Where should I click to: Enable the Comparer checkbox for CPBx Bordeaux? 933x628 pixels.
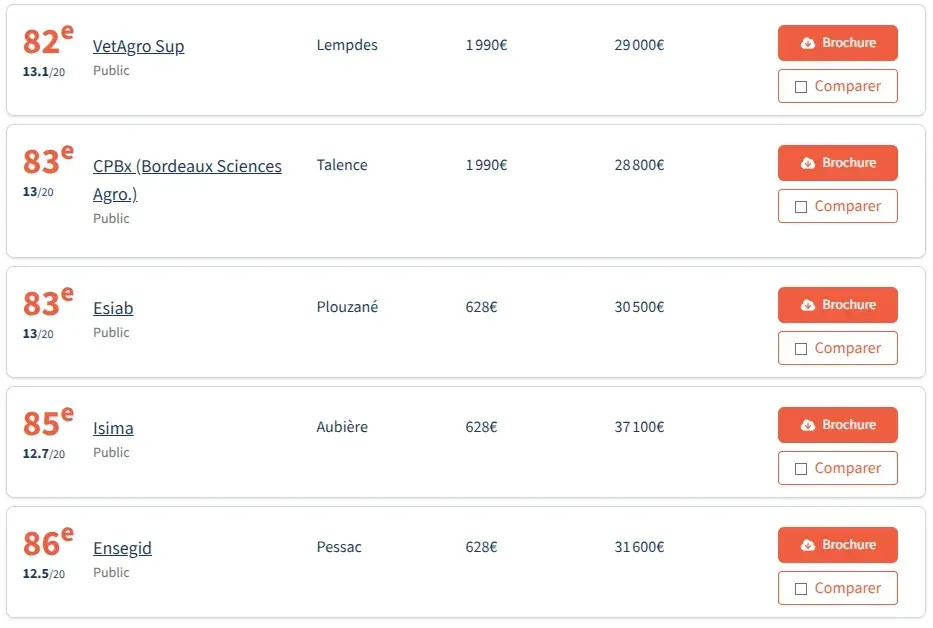pyautogui.click(x=801, y=207)
